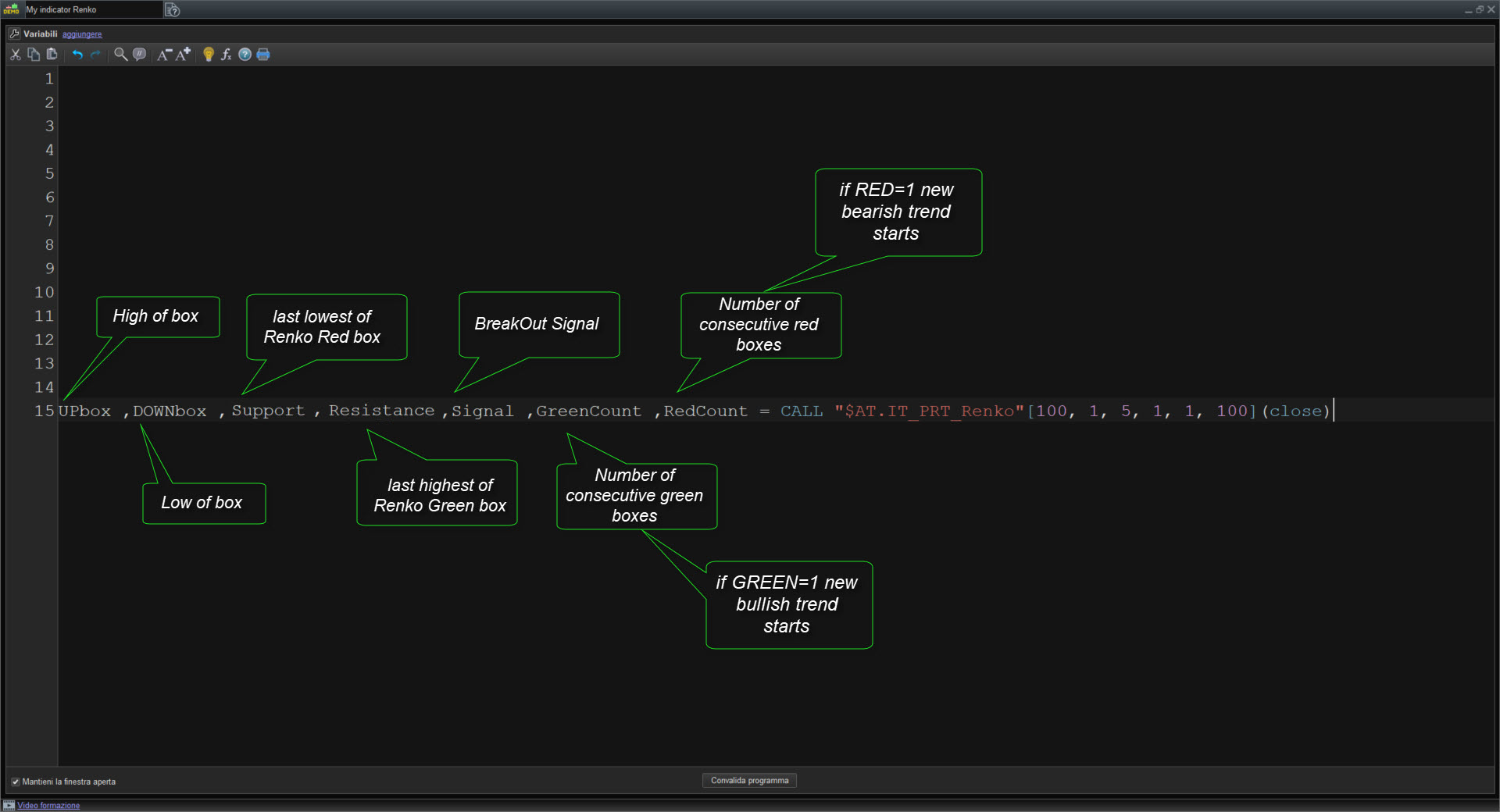Restore the editor window size

tap(1480, 9)
